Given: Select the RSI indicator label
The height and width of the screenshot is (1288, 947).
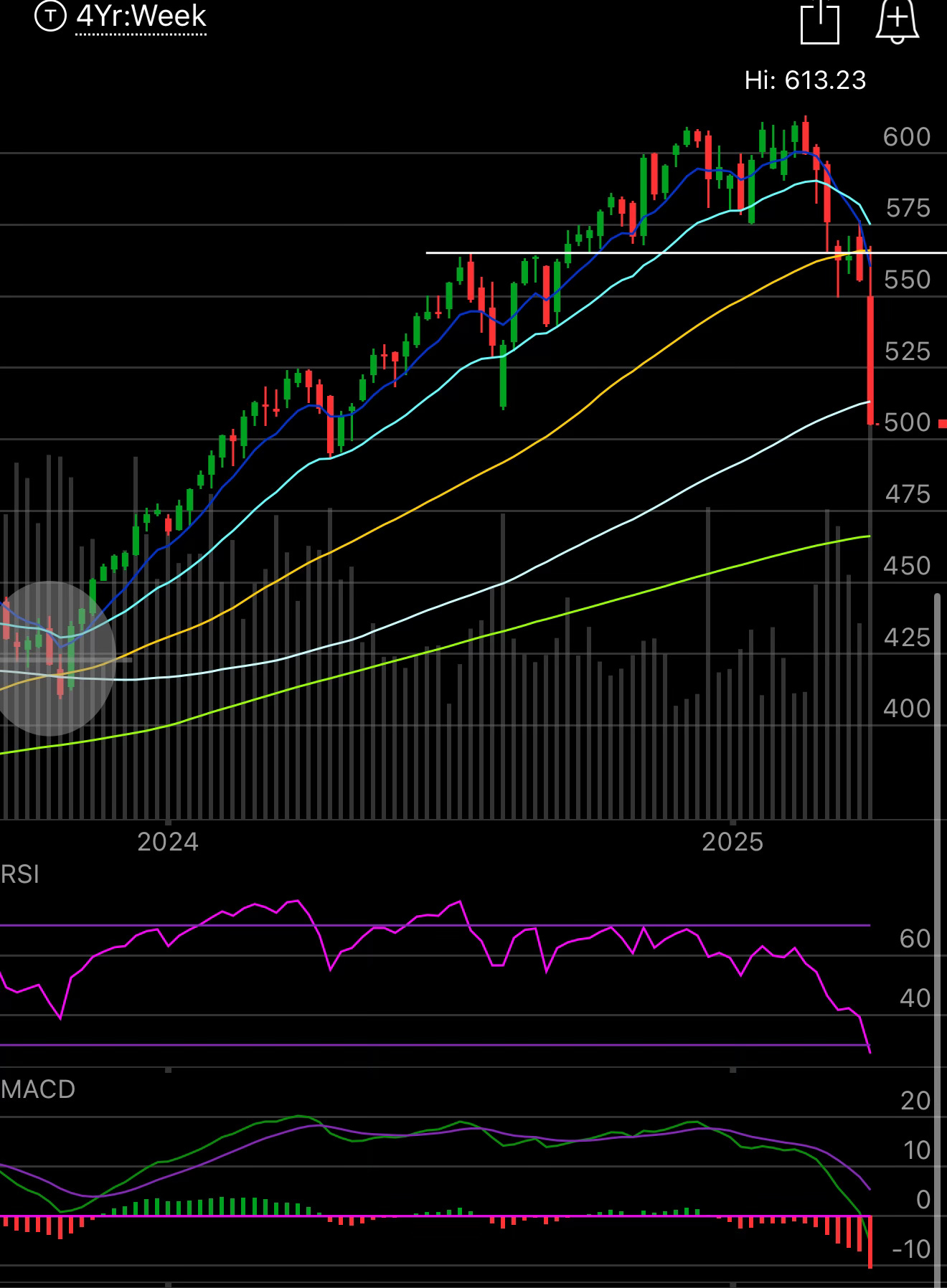Looking at the screenshot, I should point(20,874).
